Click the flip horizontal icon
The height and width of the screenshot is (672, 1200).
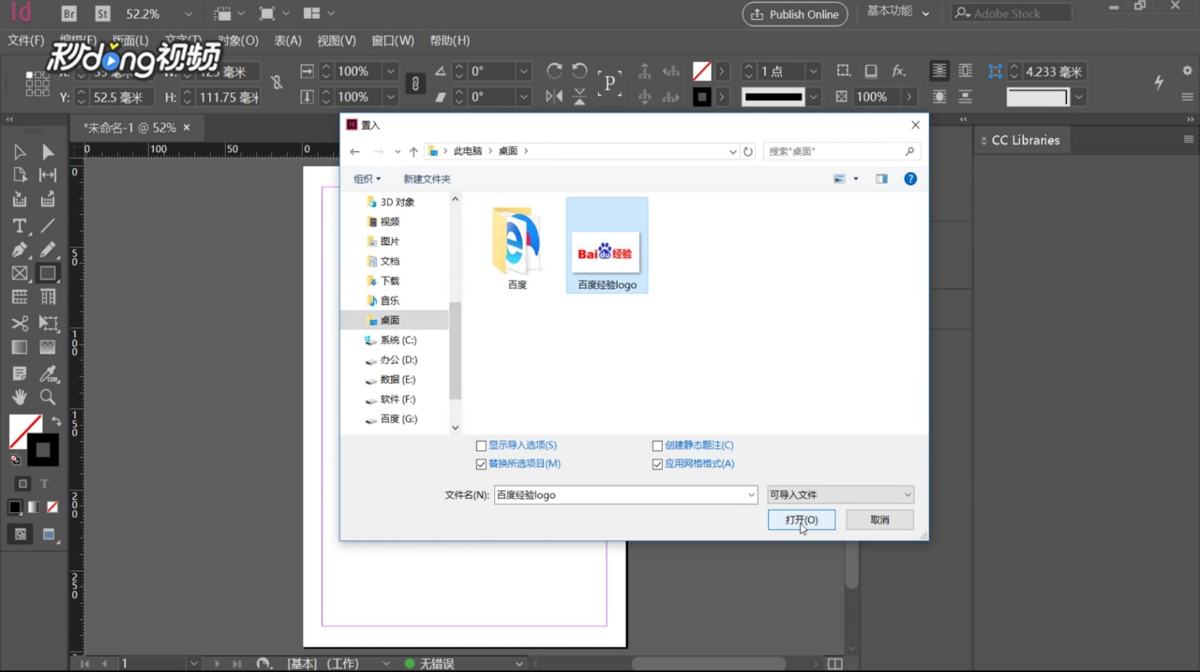pyautogui.click(x=554, y=97)
